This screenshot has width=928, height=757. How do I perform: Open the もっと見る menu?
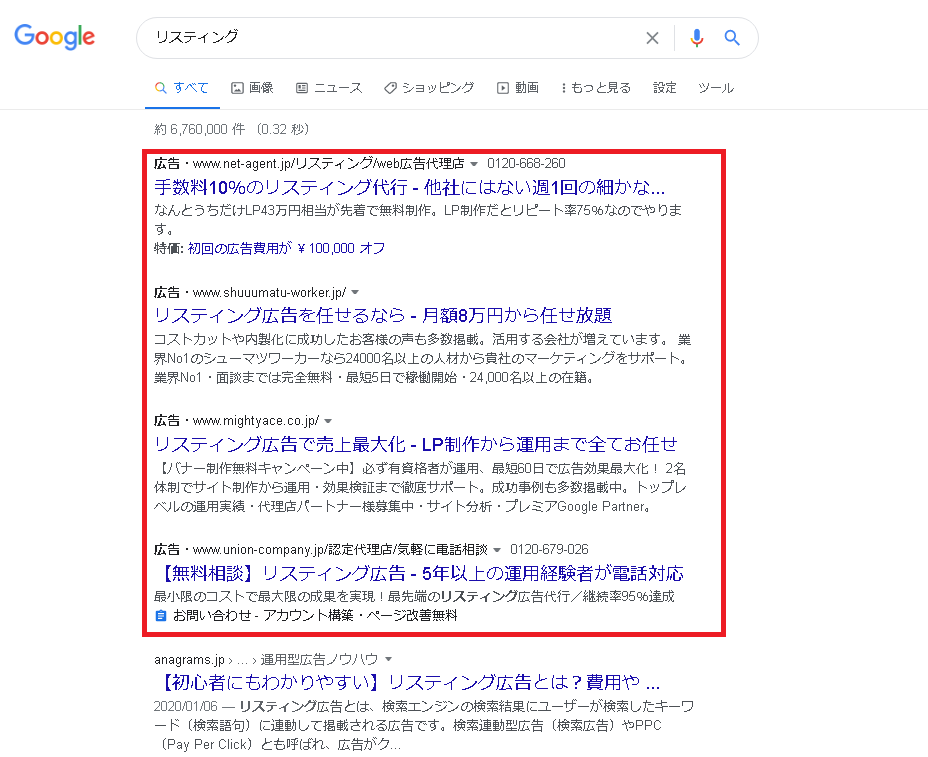596,88
